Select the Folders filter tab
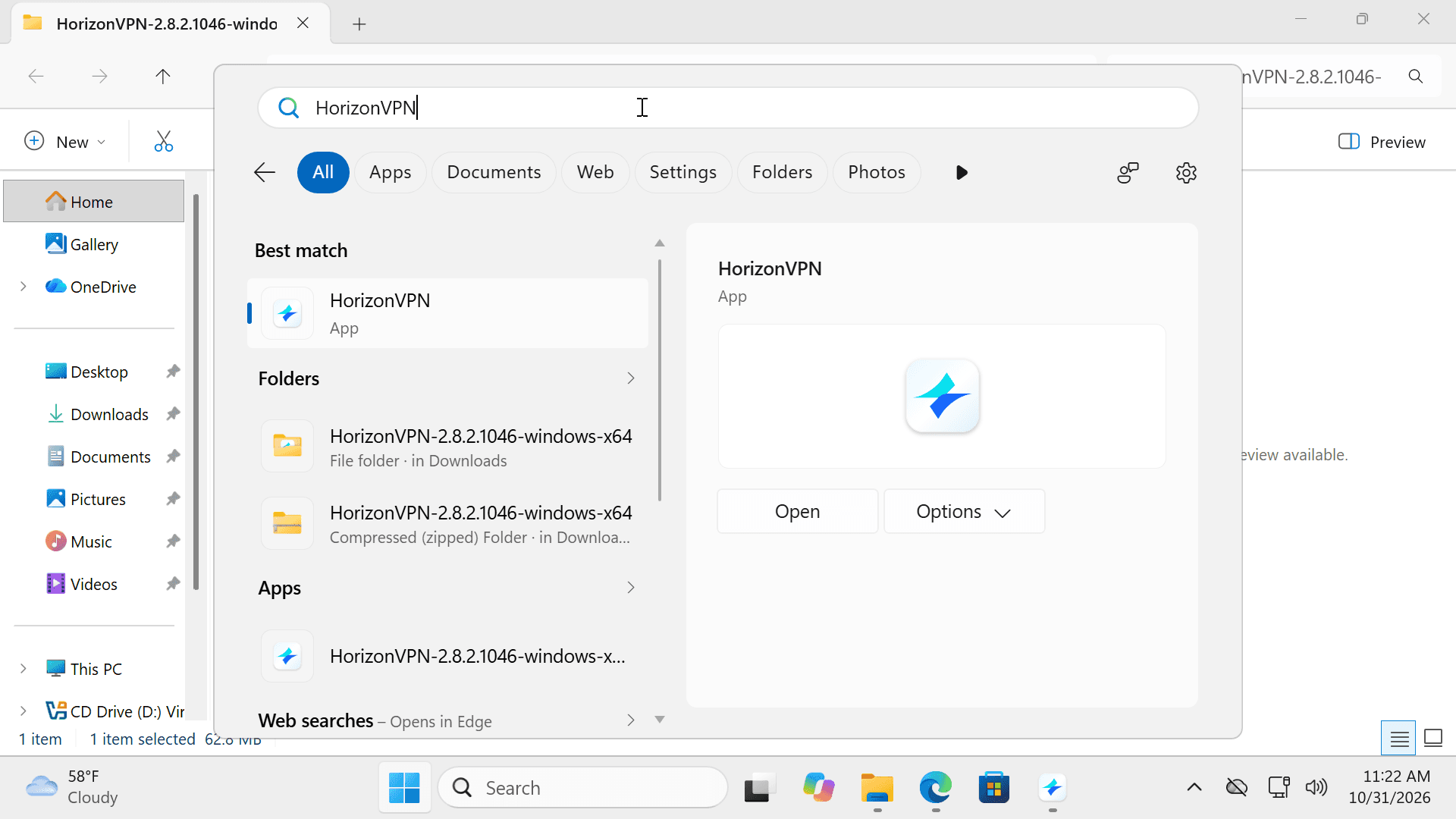 [x=782, y=173]
